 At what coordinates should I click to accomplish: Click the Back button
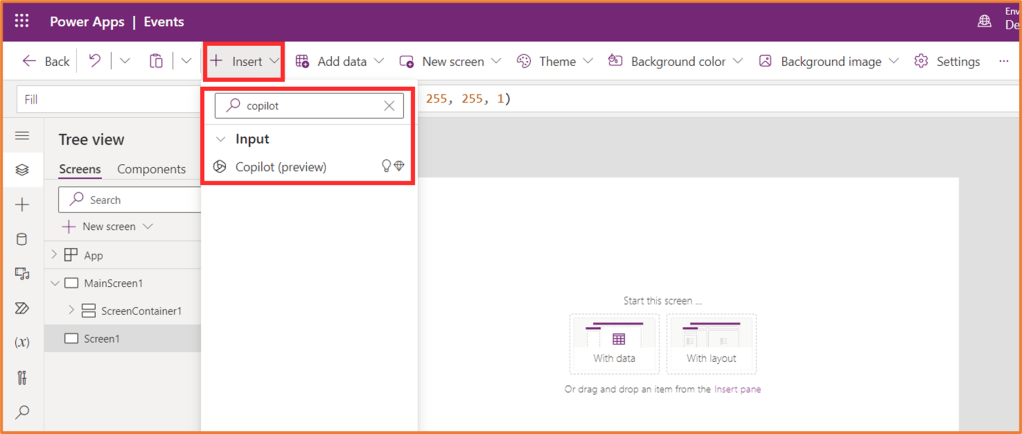46,61
